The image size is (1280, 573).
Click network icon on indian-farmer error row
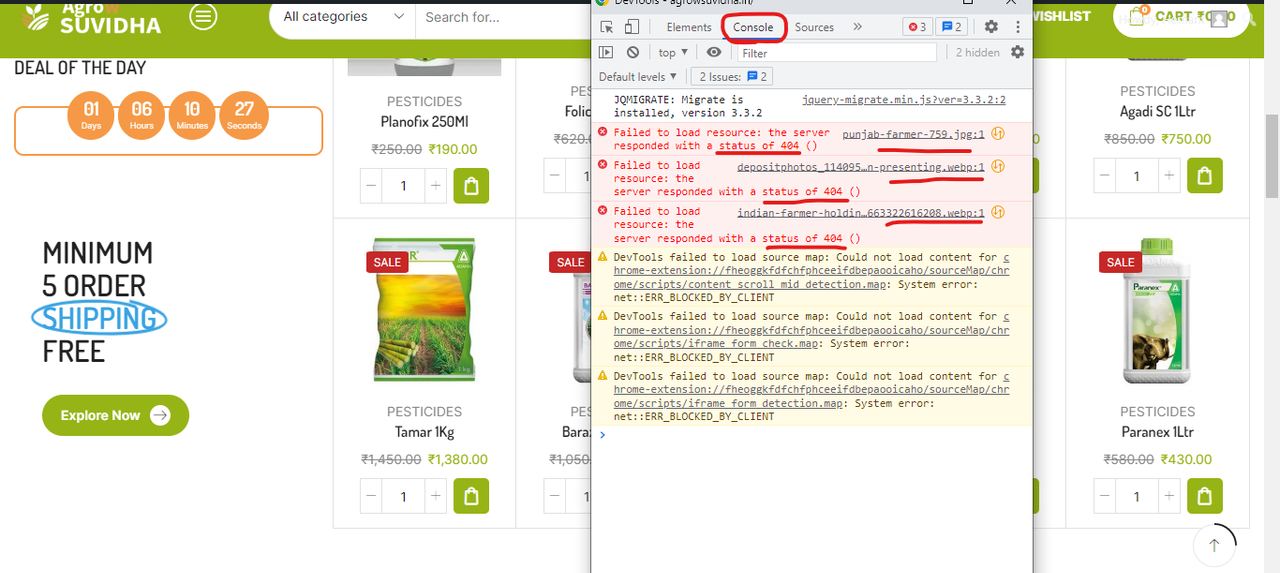point(997,213)
